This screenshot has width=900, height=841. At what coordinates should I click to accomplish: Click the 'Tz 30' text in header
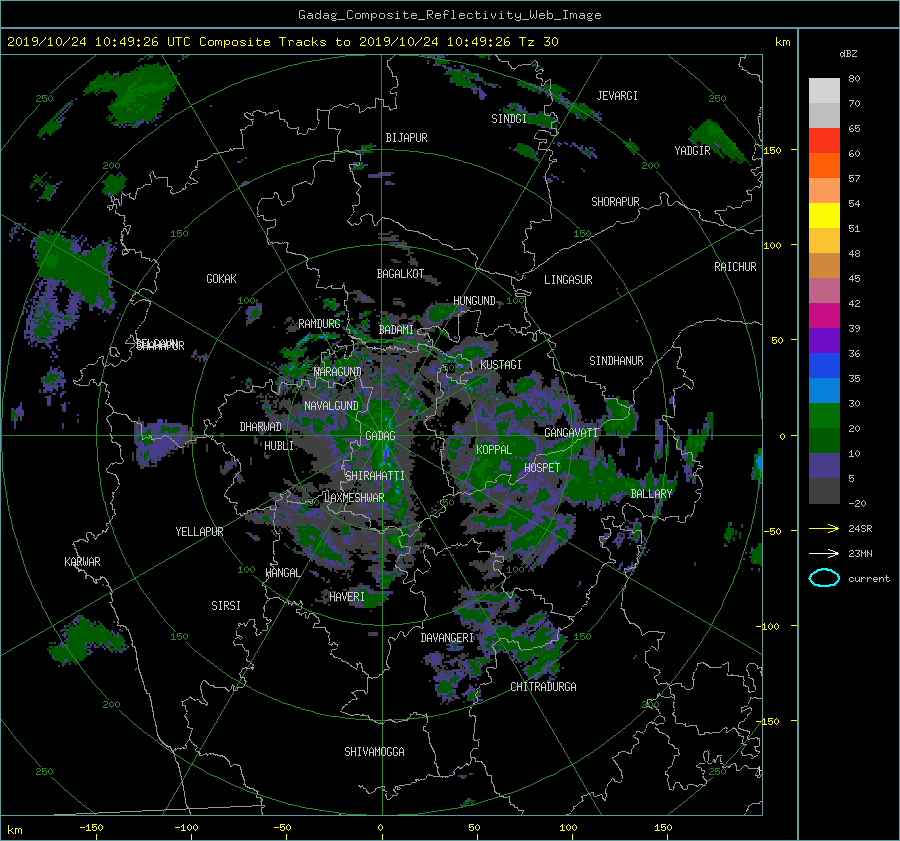pyautogui.click(x=538, y=42)
